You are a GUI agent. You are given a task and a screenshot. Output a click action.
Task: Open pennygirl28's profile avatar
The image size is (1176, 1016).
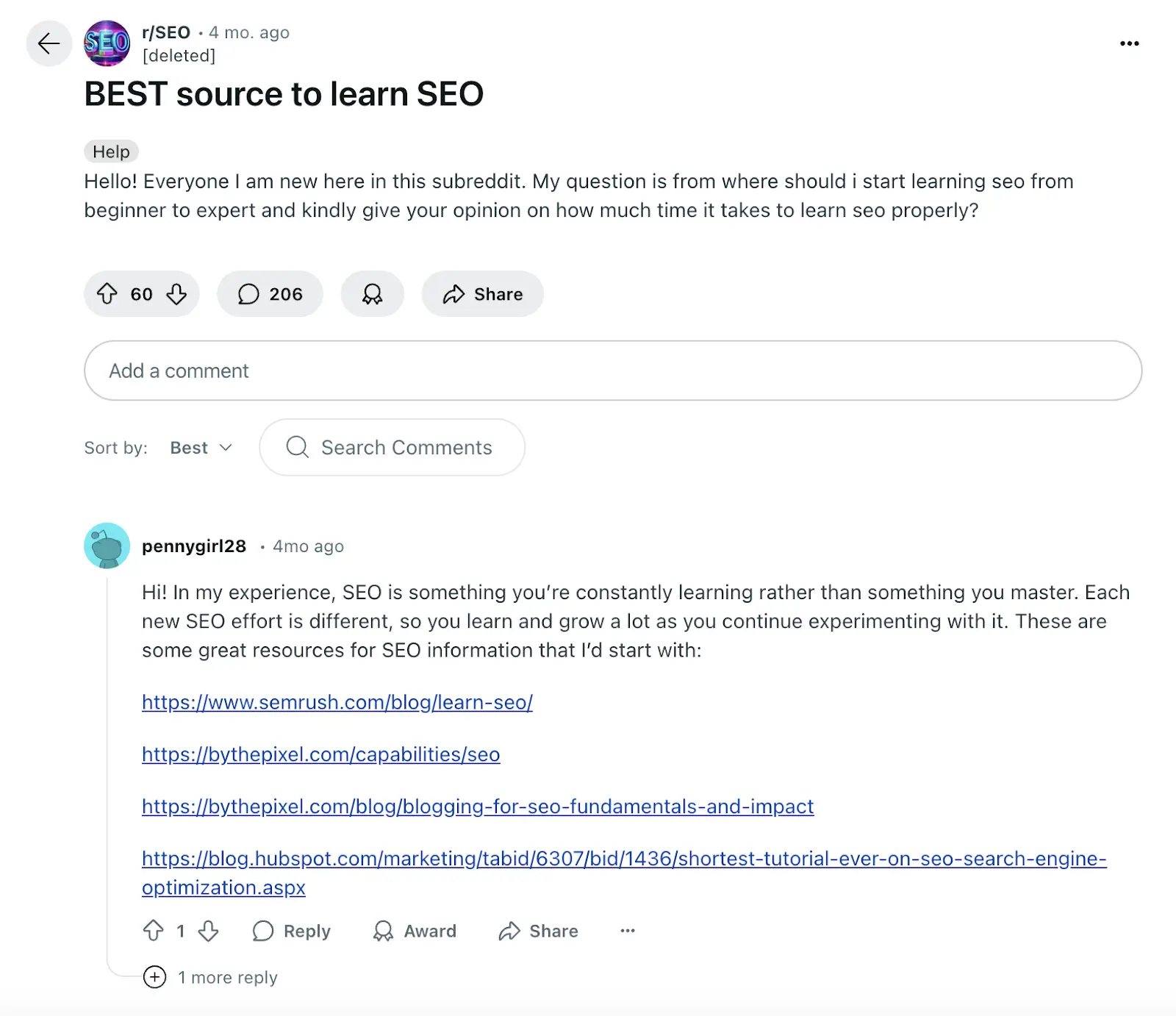(x=108, y=545)
